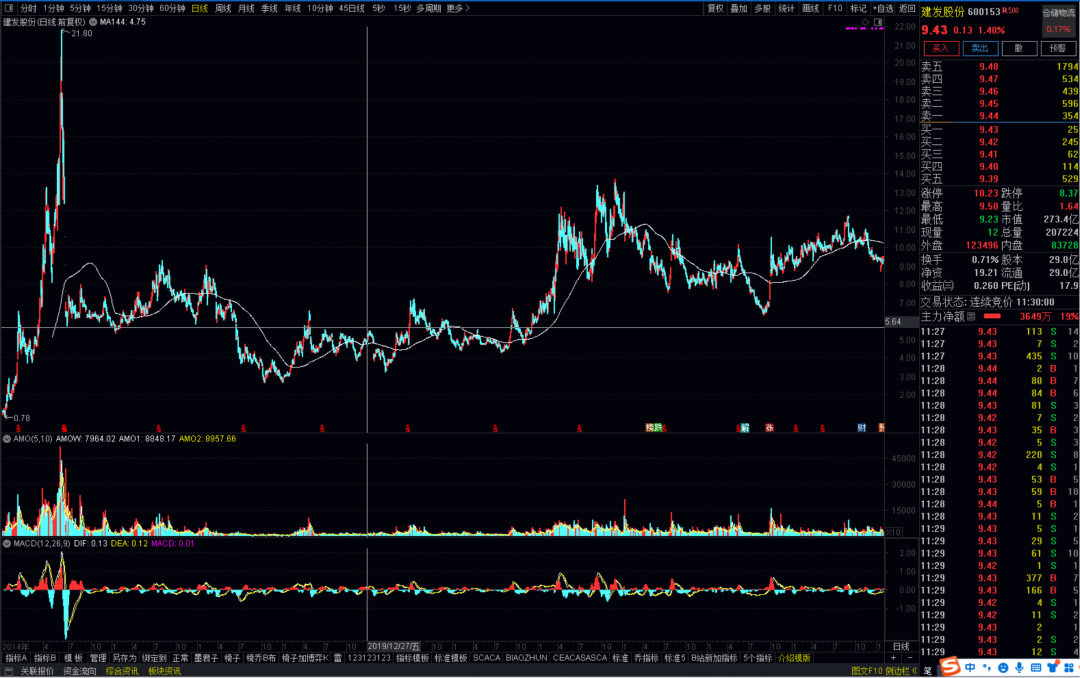Viewport: 1080px width, 678px height.
Task: Open the 日线 period selector at bottom right
Action: 901,646
